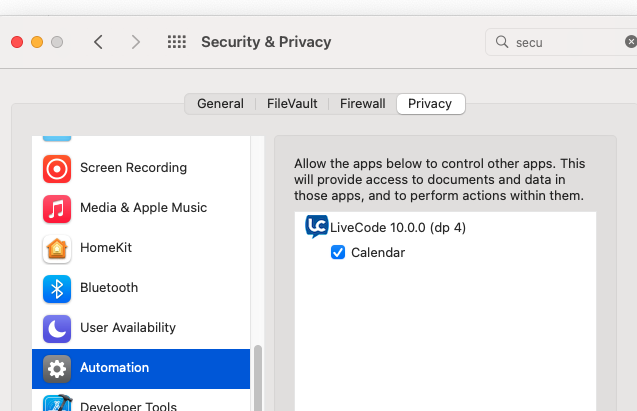Go forward with the right chevron
The image size is (637, 411).
[x=136, y=42]
